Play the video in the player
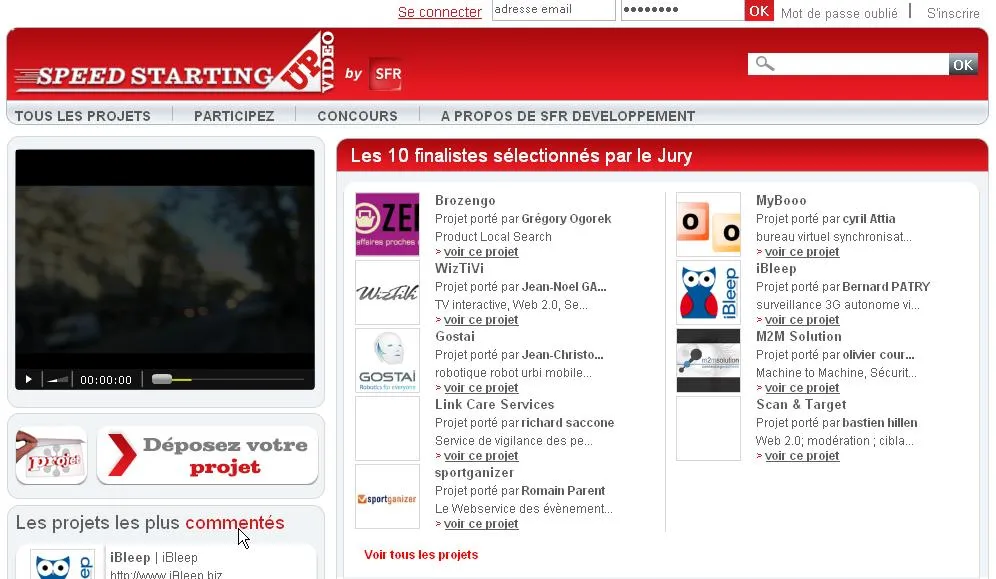996x579 pixels. click(x=28, y=380)
